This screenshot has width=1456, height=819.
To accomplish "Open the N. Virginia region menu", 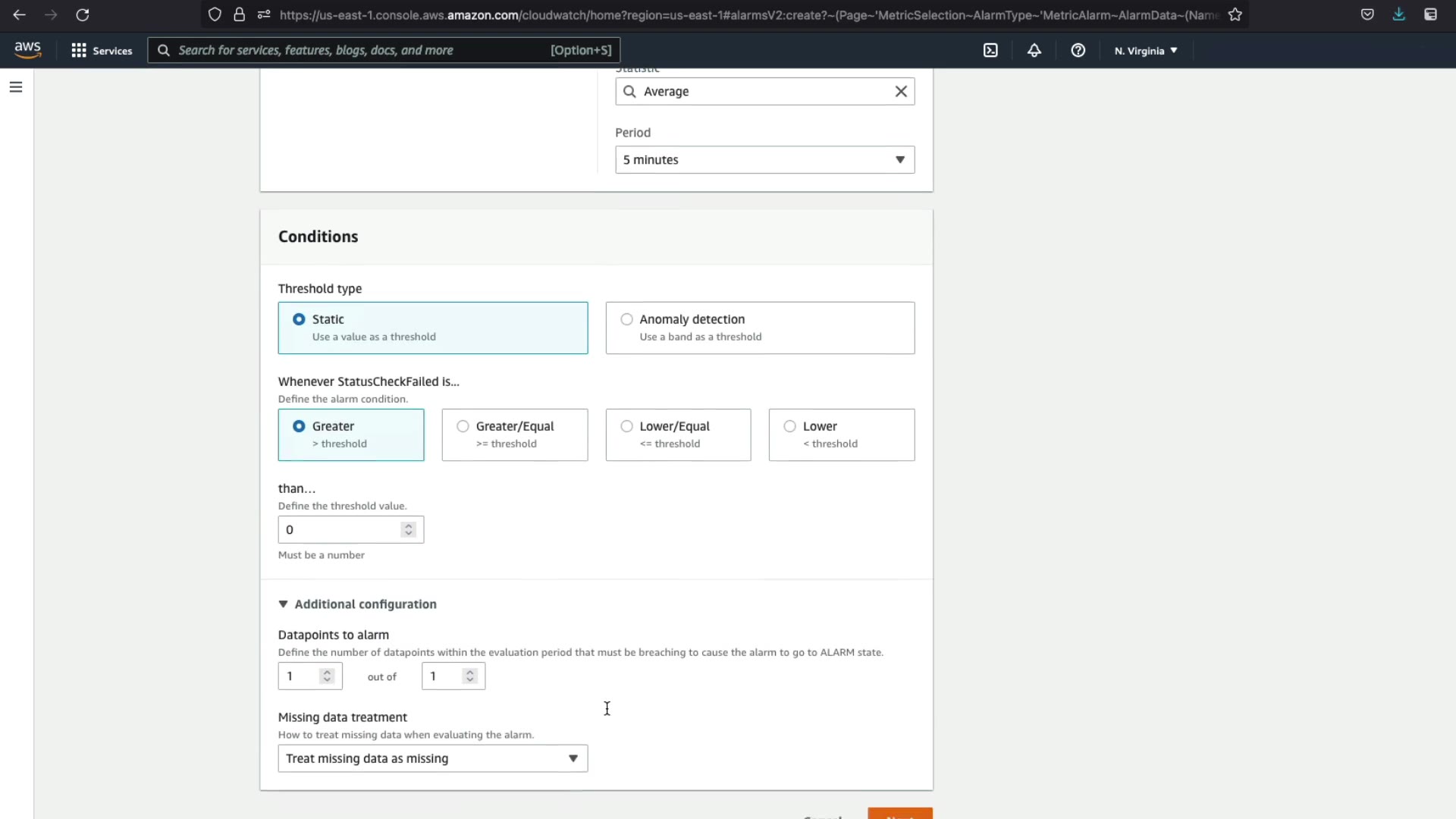I will click(1145, 51).
